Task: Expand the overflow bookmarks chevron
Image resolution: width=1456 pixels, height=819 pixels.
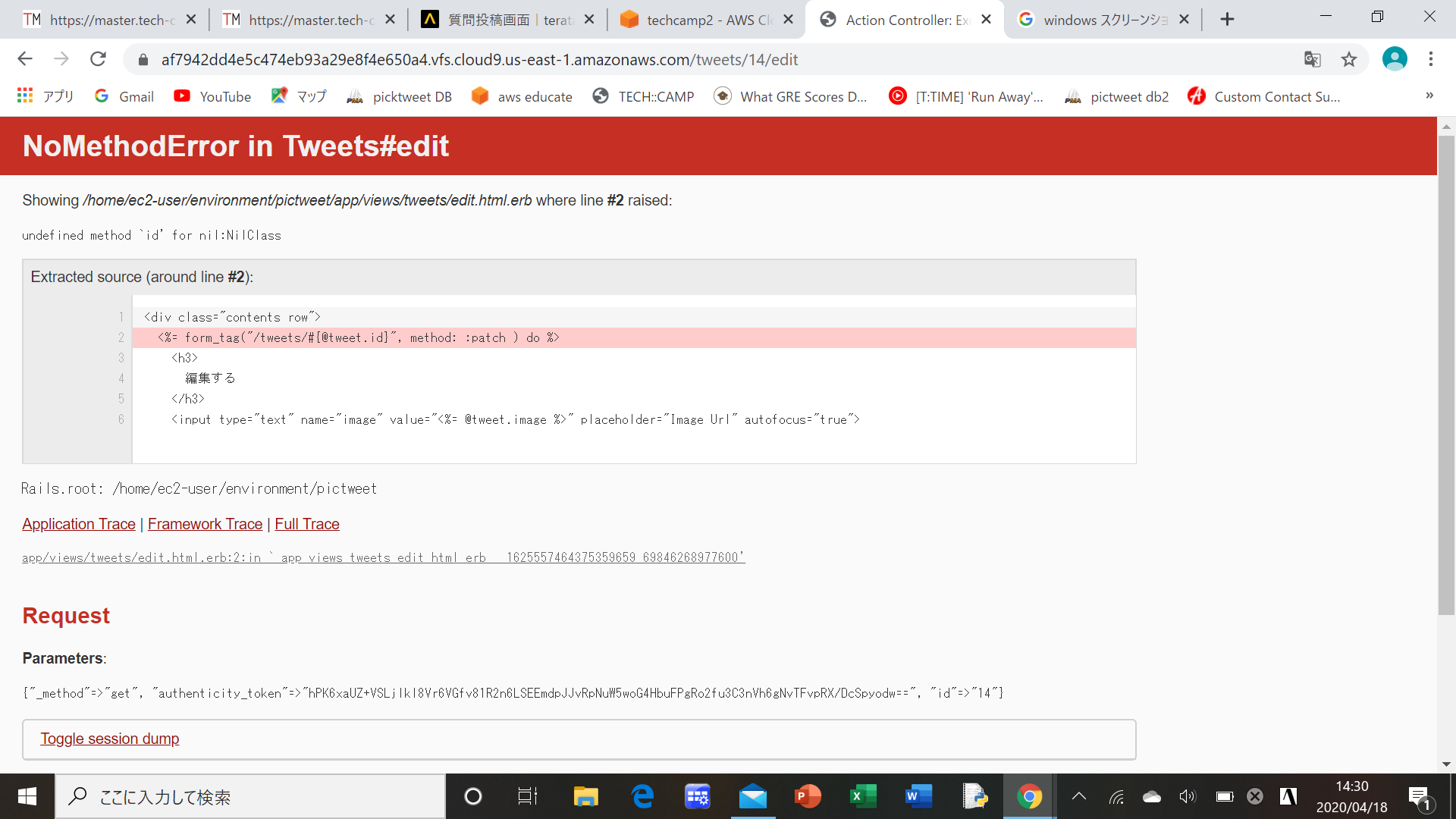Action: (x=1429, y=96)
